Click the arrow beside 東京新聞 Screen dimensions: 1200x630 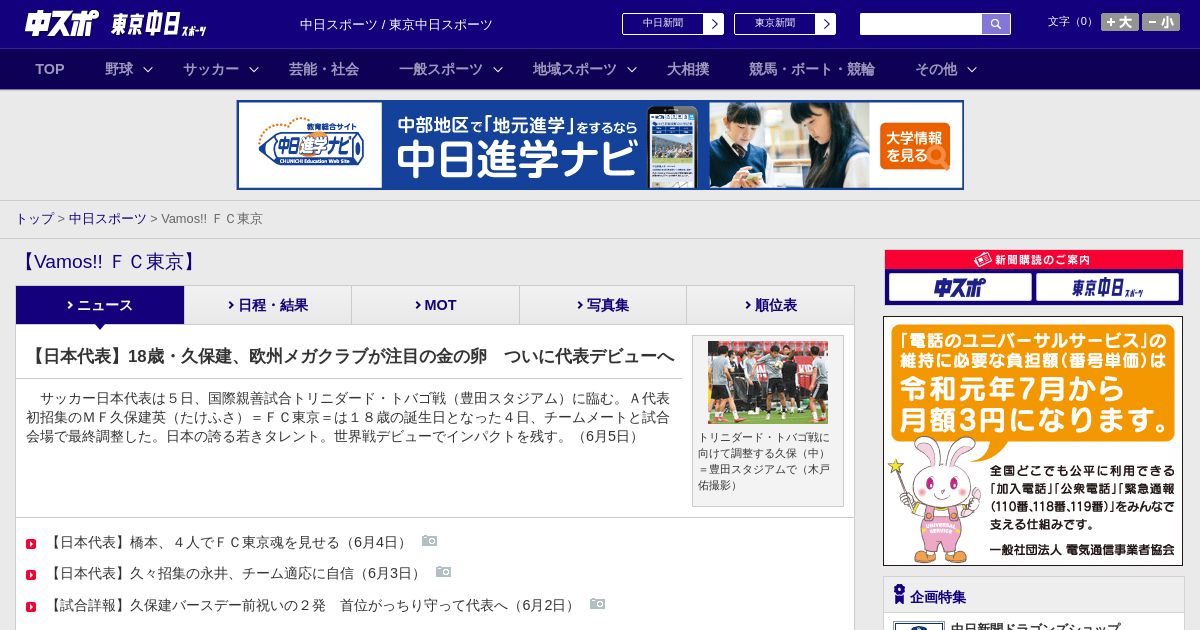[826, 24]
